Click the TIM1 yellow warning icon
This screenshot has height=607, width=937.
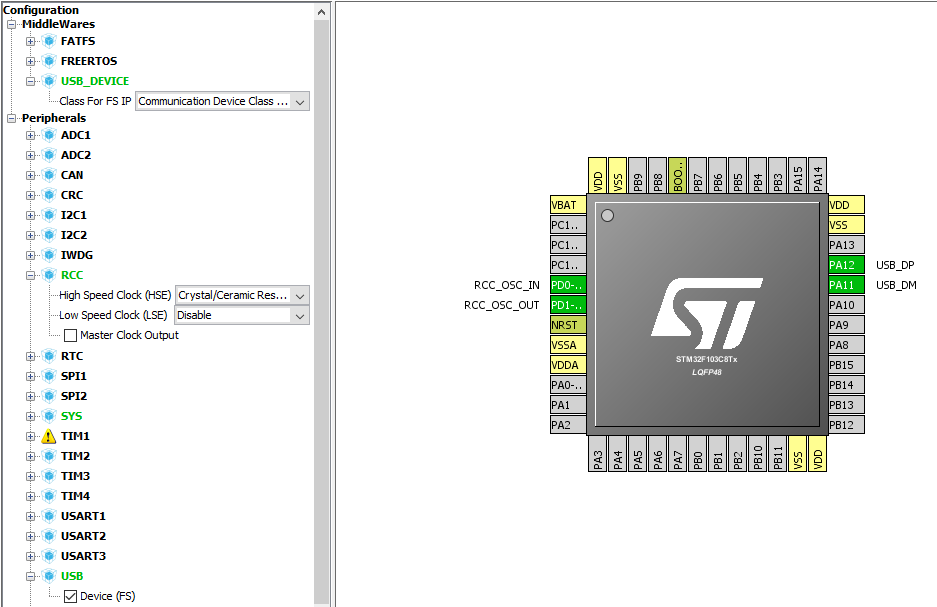tap(49, 436)
